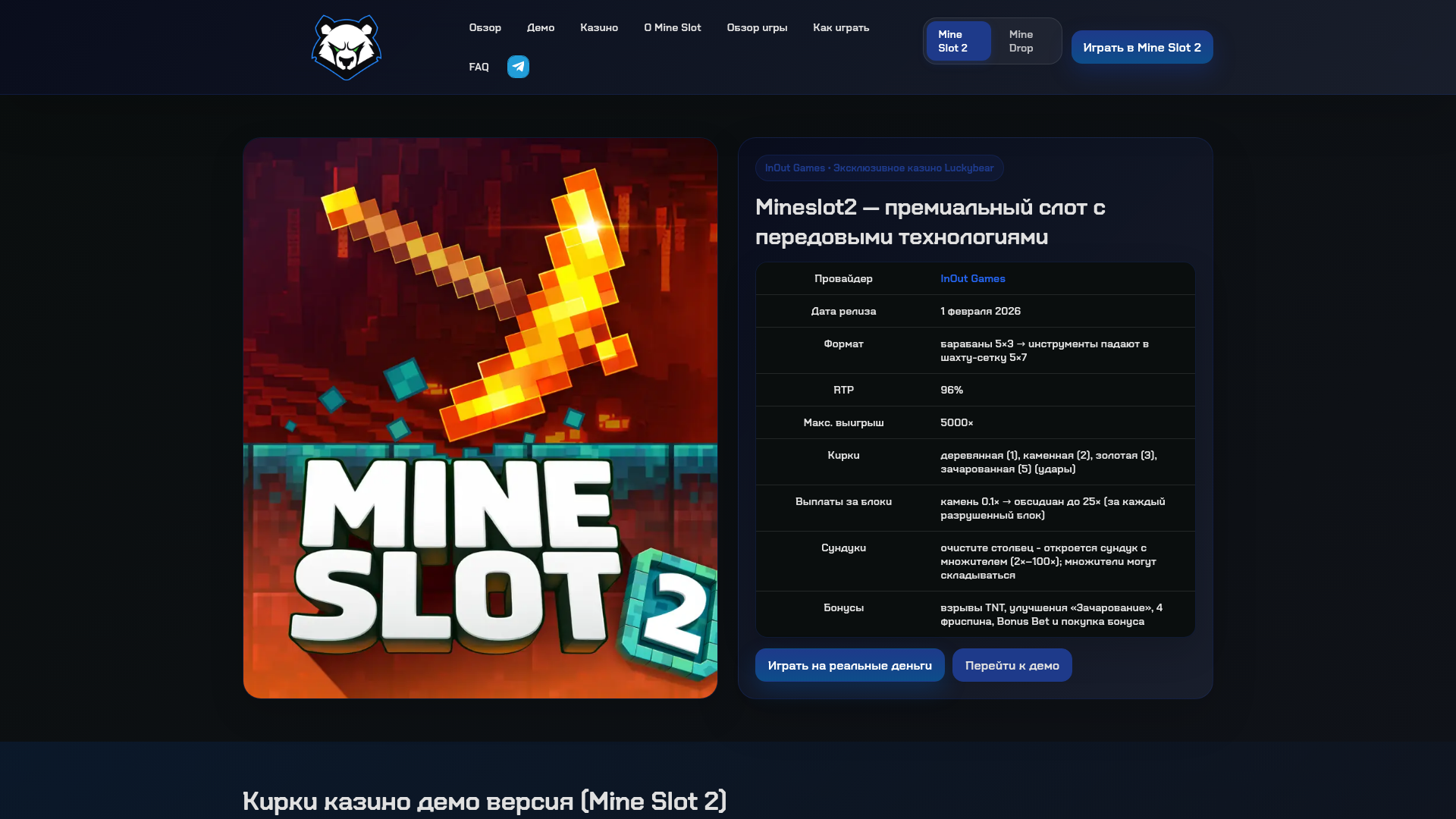Go to the Демо menu item
Viewport: 1456px width, 819px height.
coord(541,27)
